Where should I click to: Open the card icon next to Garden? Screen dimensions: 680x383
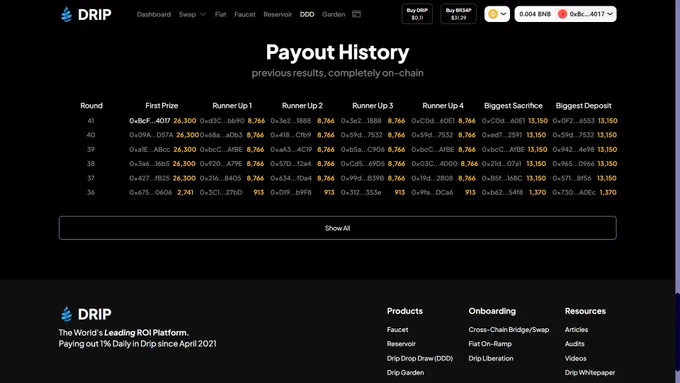[x=356, y=14]
